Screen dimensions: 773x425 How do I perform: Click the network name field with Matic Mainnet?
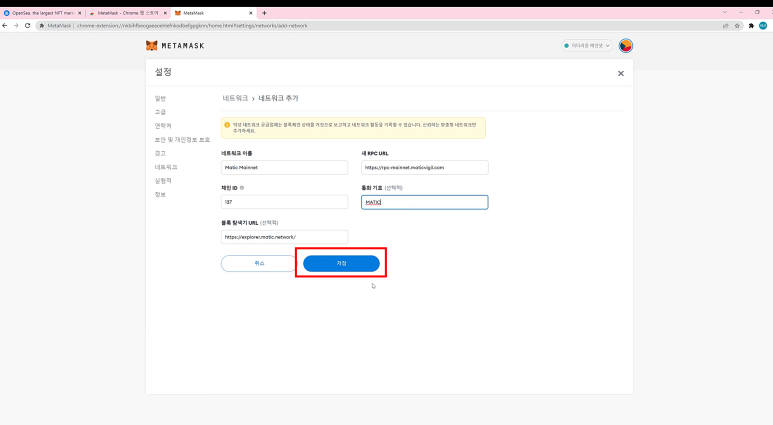click(284, 168)
